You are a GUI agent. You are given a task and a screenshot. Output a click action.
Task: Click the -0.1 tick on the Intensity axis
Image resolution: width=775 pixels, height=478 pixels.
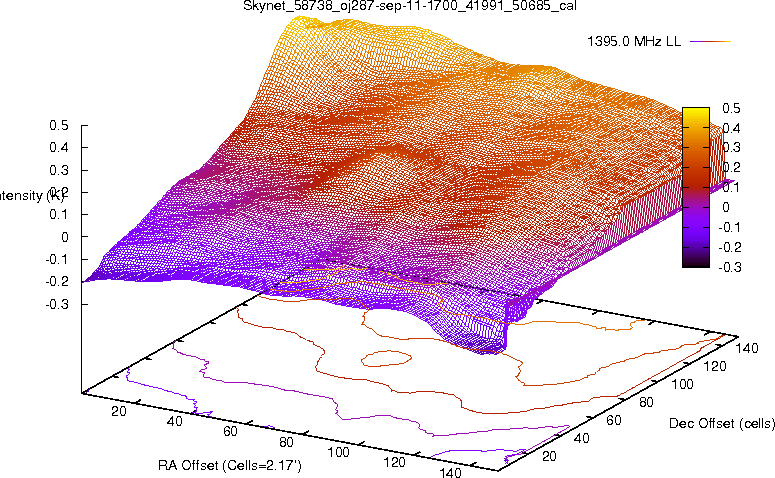pos(57,260)
